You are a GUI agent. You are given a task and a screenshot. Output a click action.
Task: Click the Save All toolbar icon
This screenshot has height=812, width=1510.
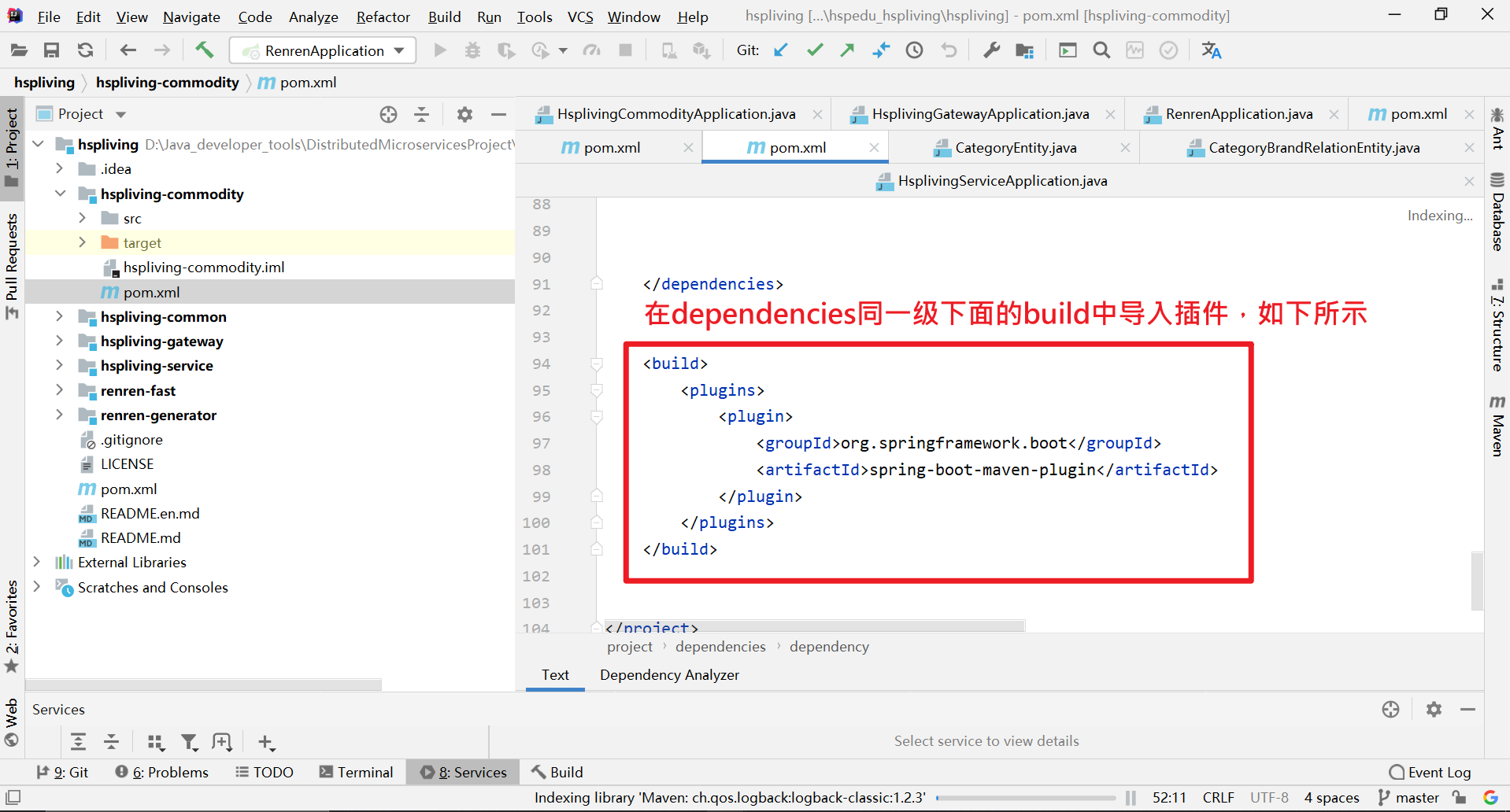52,50
